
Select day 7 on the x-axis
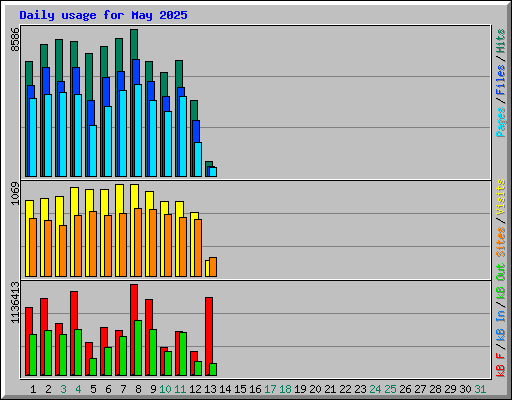[x=123, y=389]
